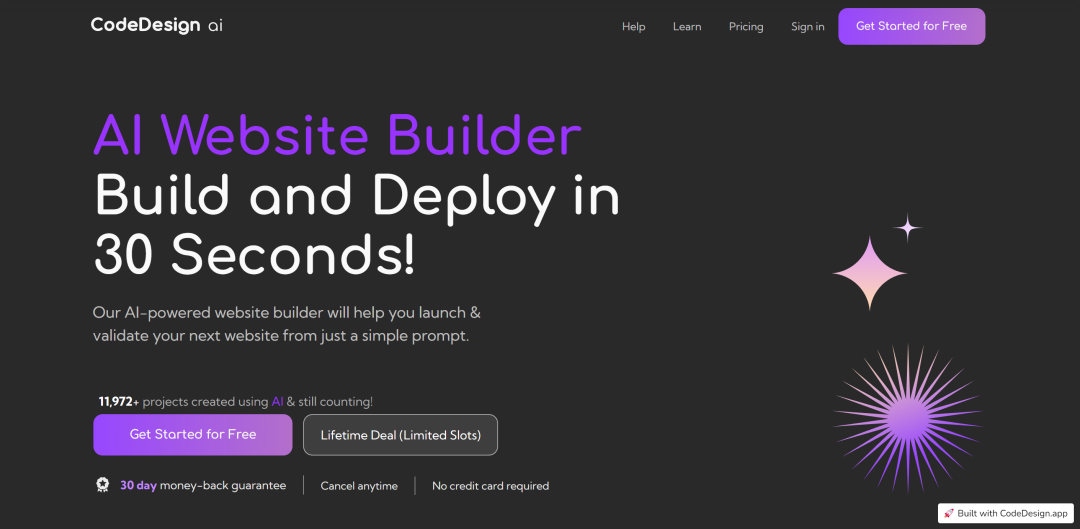Click the Build and Deploy in 30 Seconds headline

pyautogui.click(x=356, y=226)
